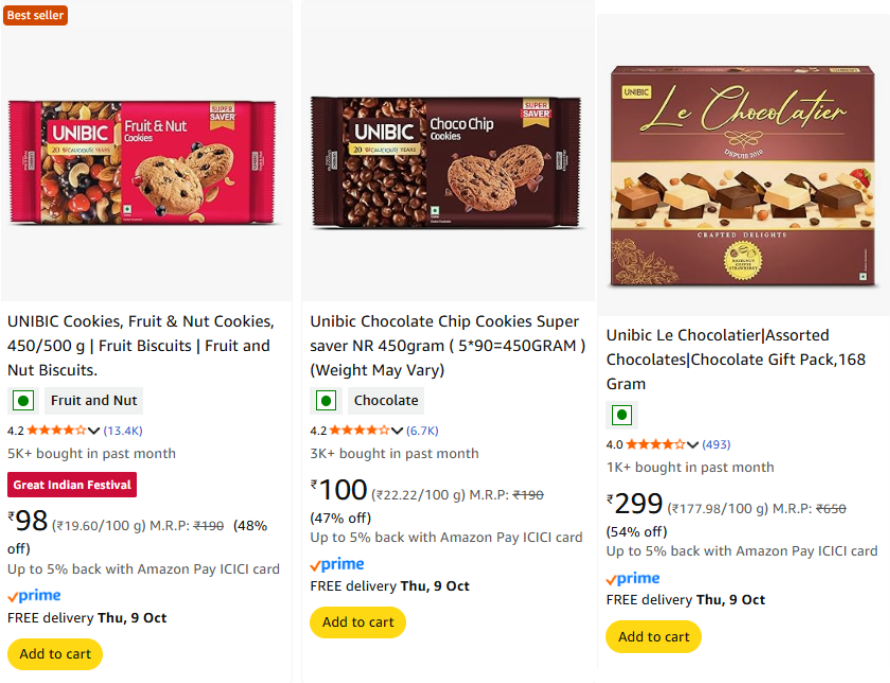
Task: Click star rating of Fruit & Nut Cookies
Action: point(56,431)
